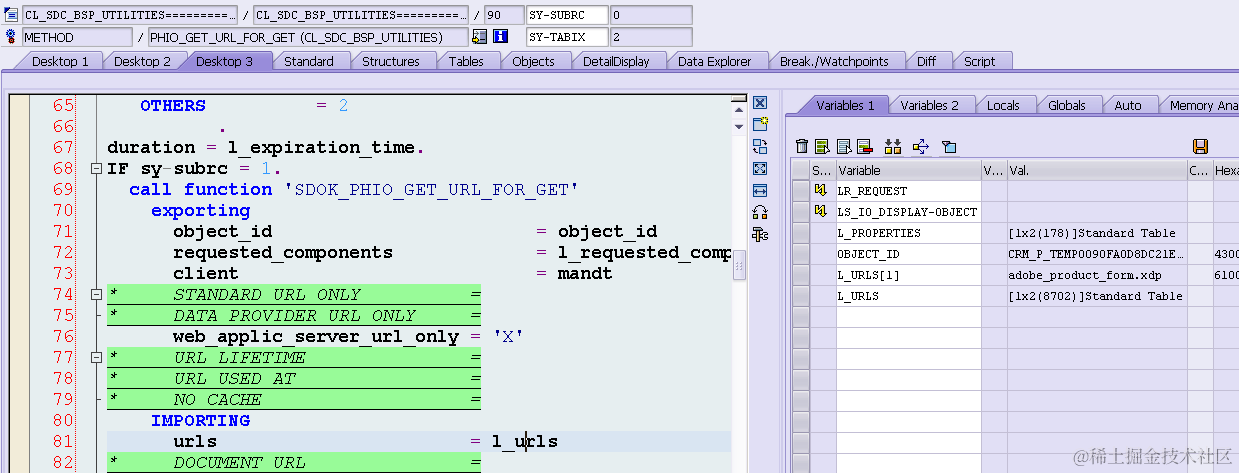The width and height of the screenshot is (1239, 473).
Task: Switch to the Globals tab
Action: 1067,105
